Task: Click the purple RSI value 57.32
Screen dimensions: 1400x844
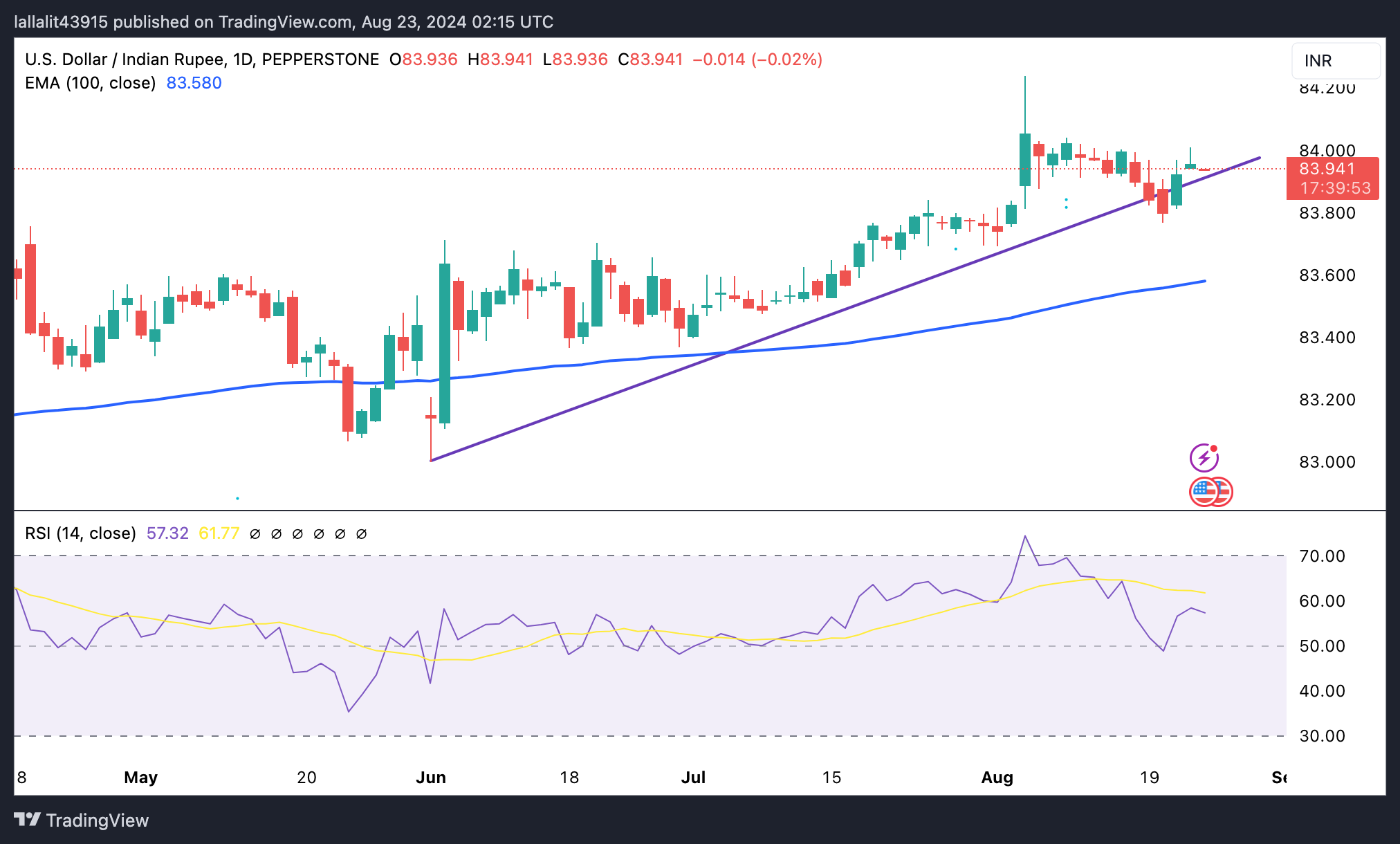Action: click(x=167, y=533)
